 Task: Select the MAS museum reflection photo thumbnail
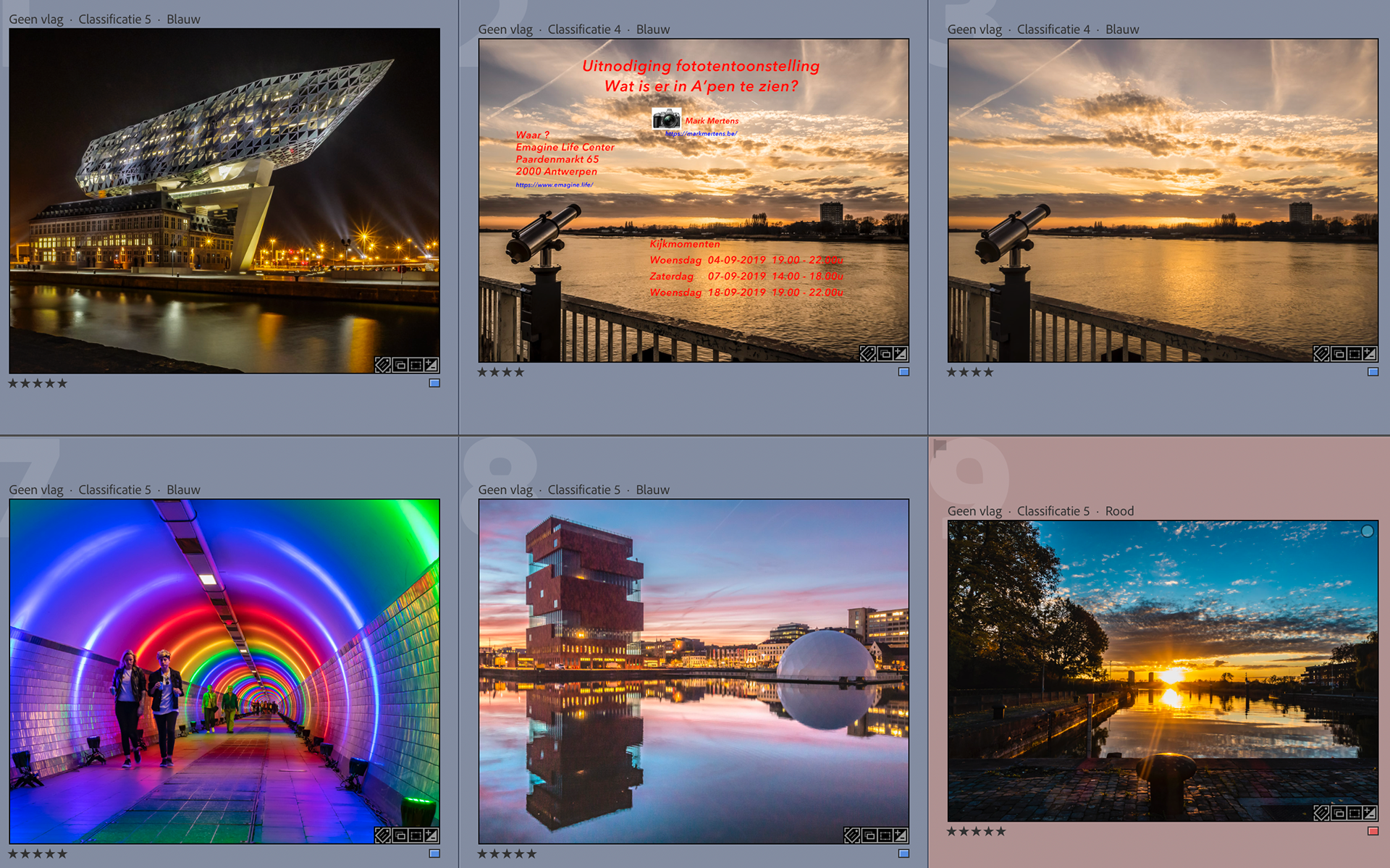[694, 670]
